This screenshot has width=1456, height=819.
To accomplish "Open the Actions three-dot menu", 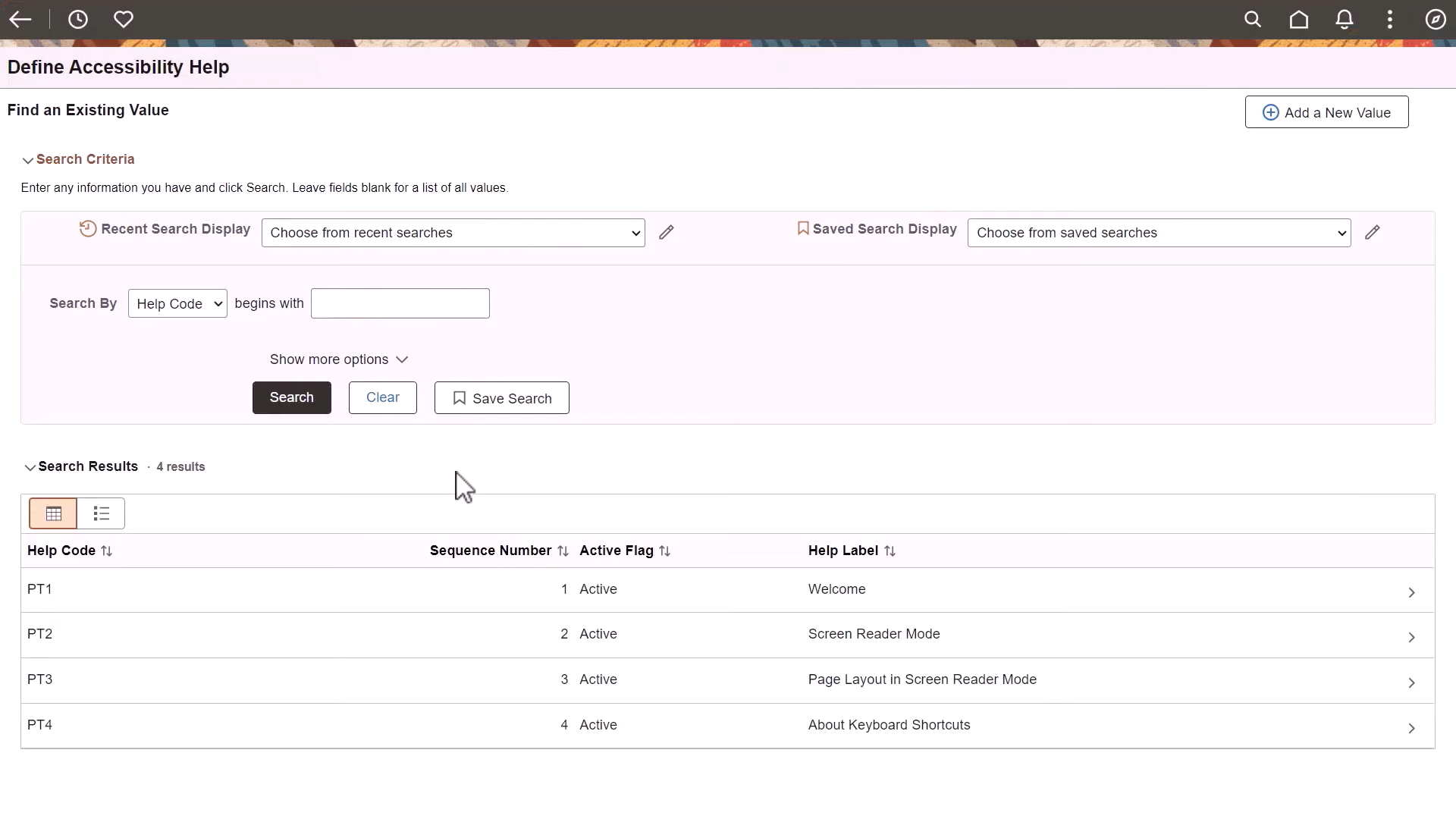I will click(x=1390, y=19).
